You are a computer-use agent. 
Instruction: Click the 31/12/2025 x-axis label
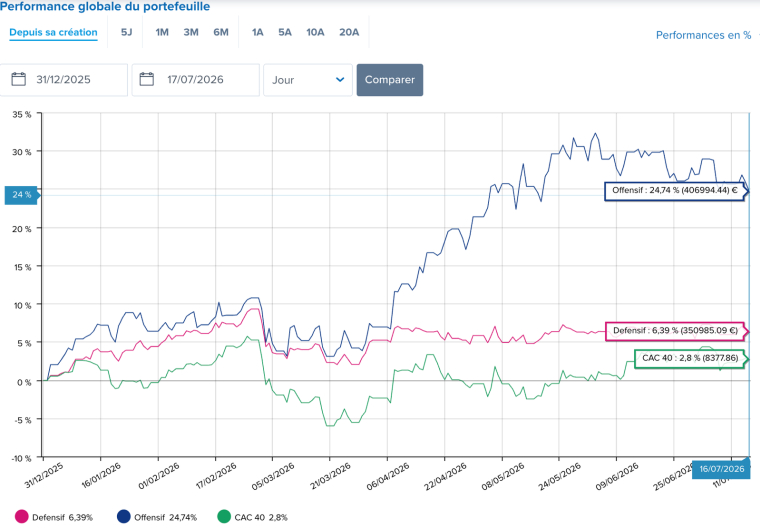(x=44, y=475)
